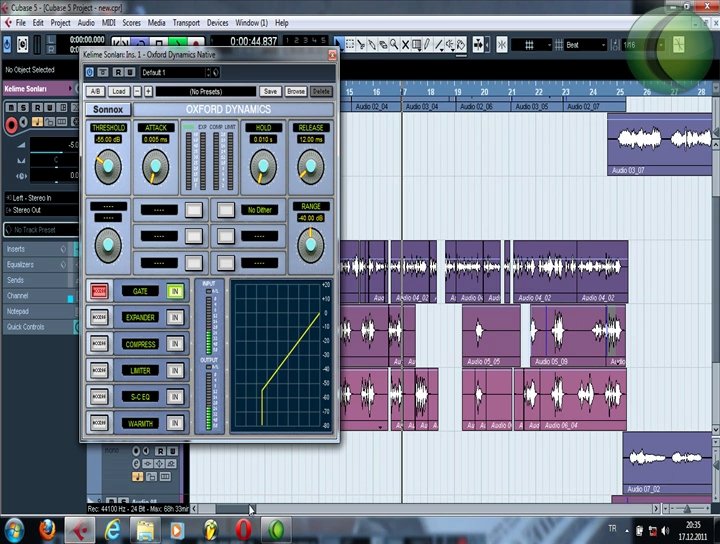720x544 pixels.
Task: Click the Sonnox logo button
Action: (x=108, y=109)
